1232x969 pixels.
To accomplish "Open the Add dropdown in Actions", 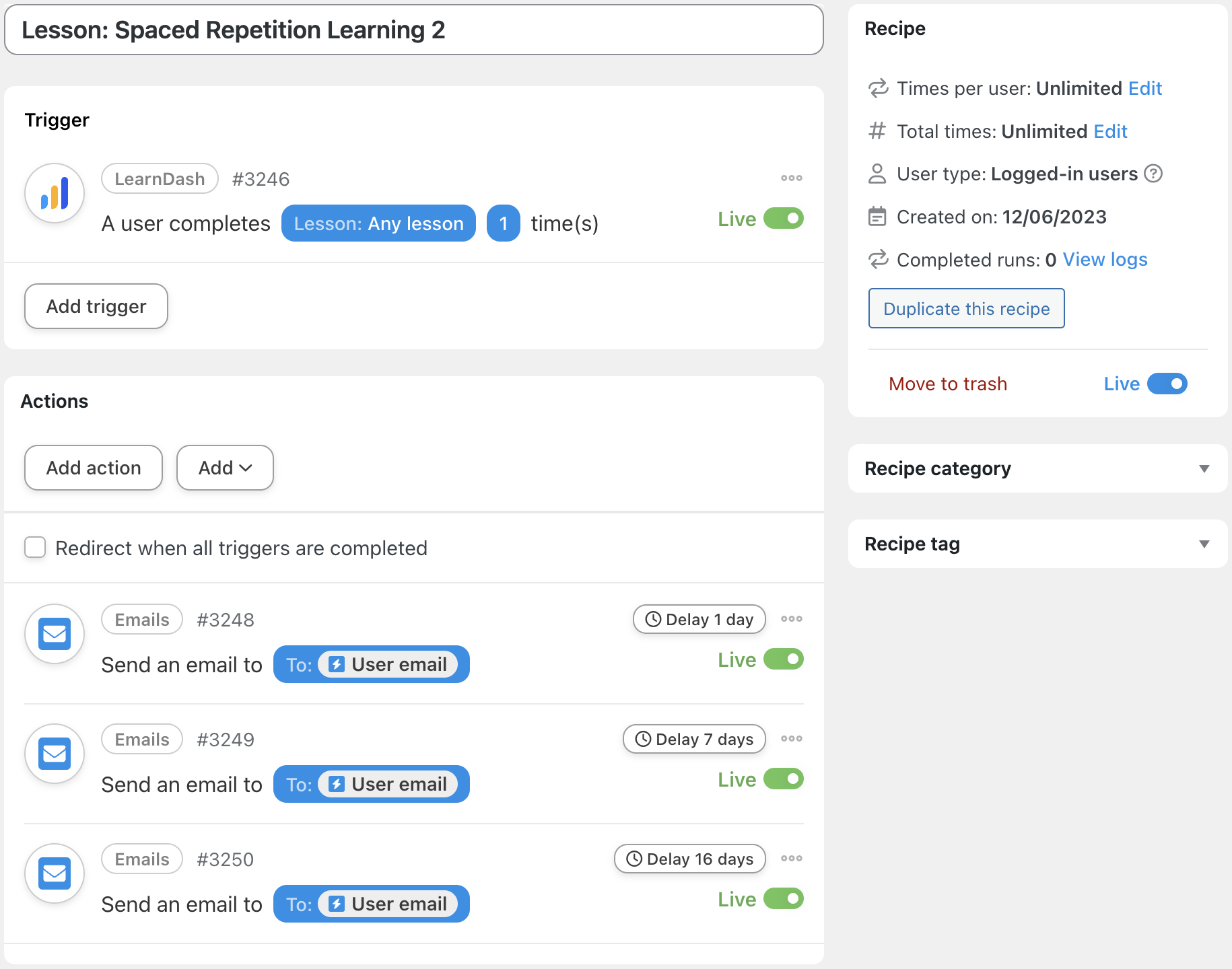I will click(x=225, y=468).
